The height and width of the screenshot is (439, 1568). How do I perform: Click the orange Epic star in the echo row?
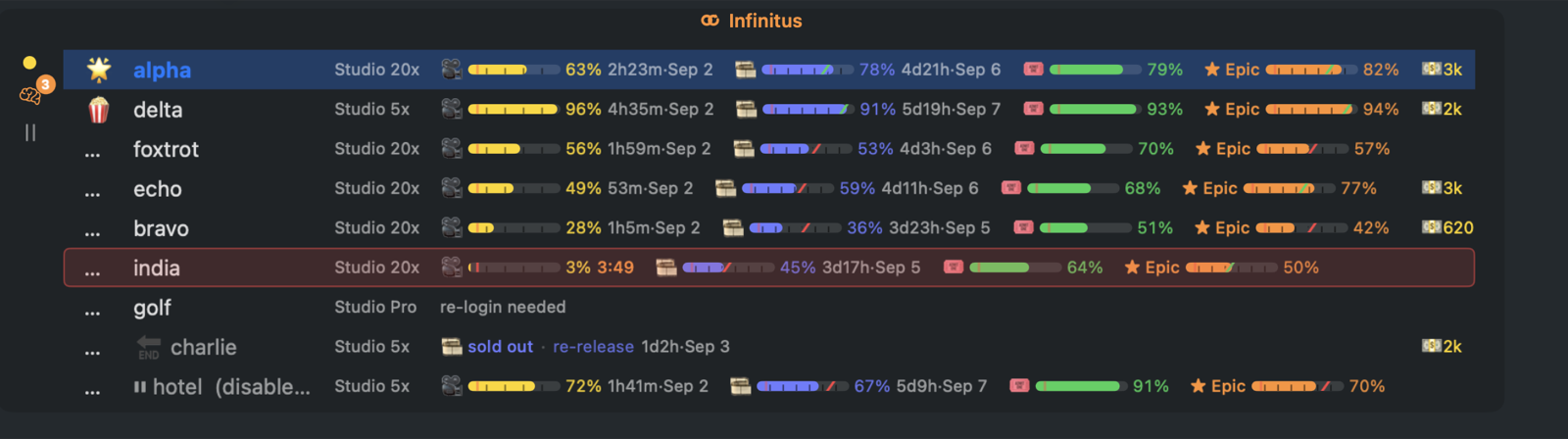(1190, 187)
